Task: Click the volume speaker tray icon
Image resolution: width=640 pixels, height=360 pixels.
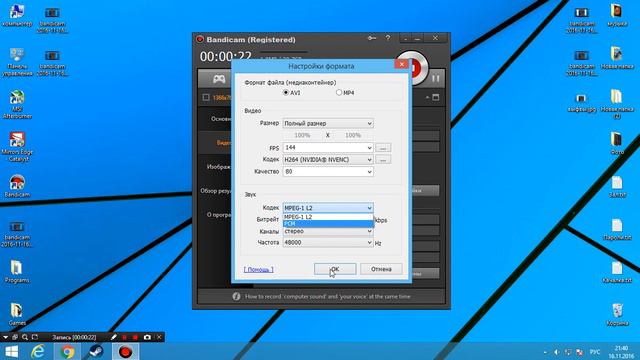Action: (557, 352)
